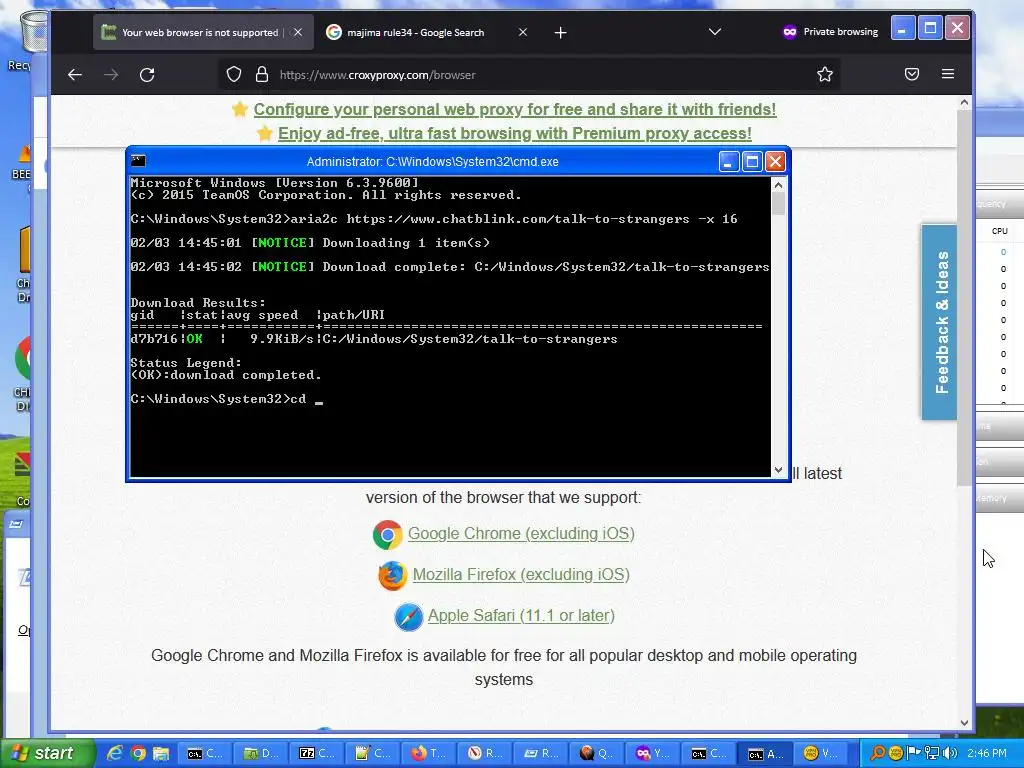Open the file explorer quick launch icon

pyautogui.click(x=161, y=754)
